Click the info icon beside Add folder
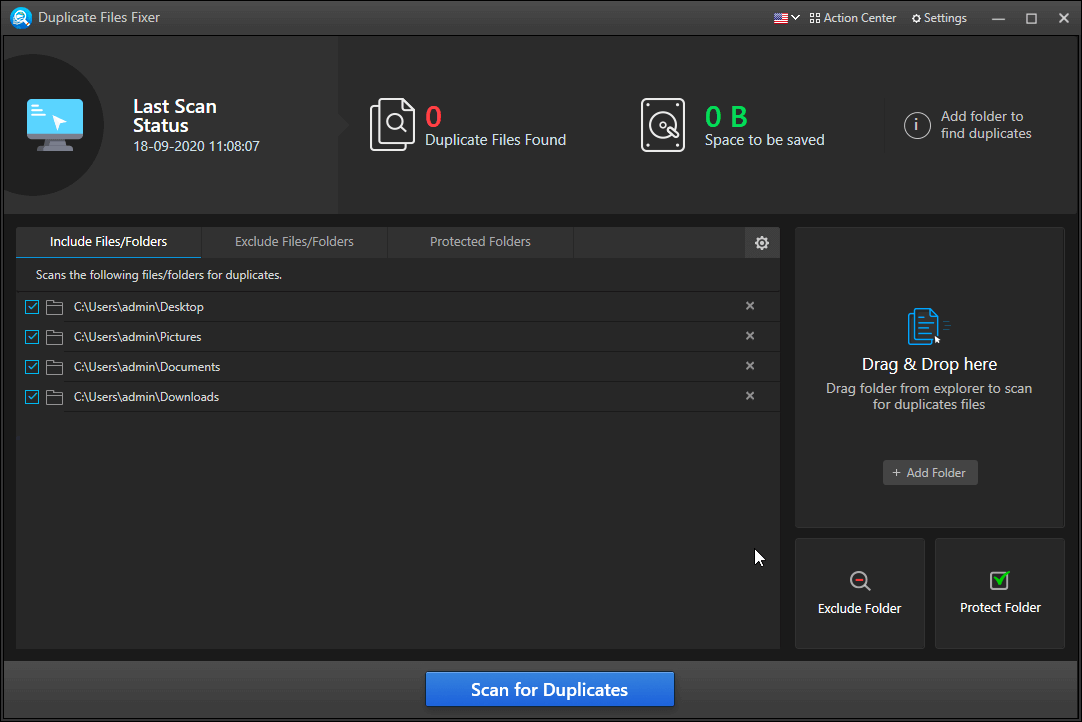Image resolution: width=1082 pixels, height=722 pixels. click(917, 125)
